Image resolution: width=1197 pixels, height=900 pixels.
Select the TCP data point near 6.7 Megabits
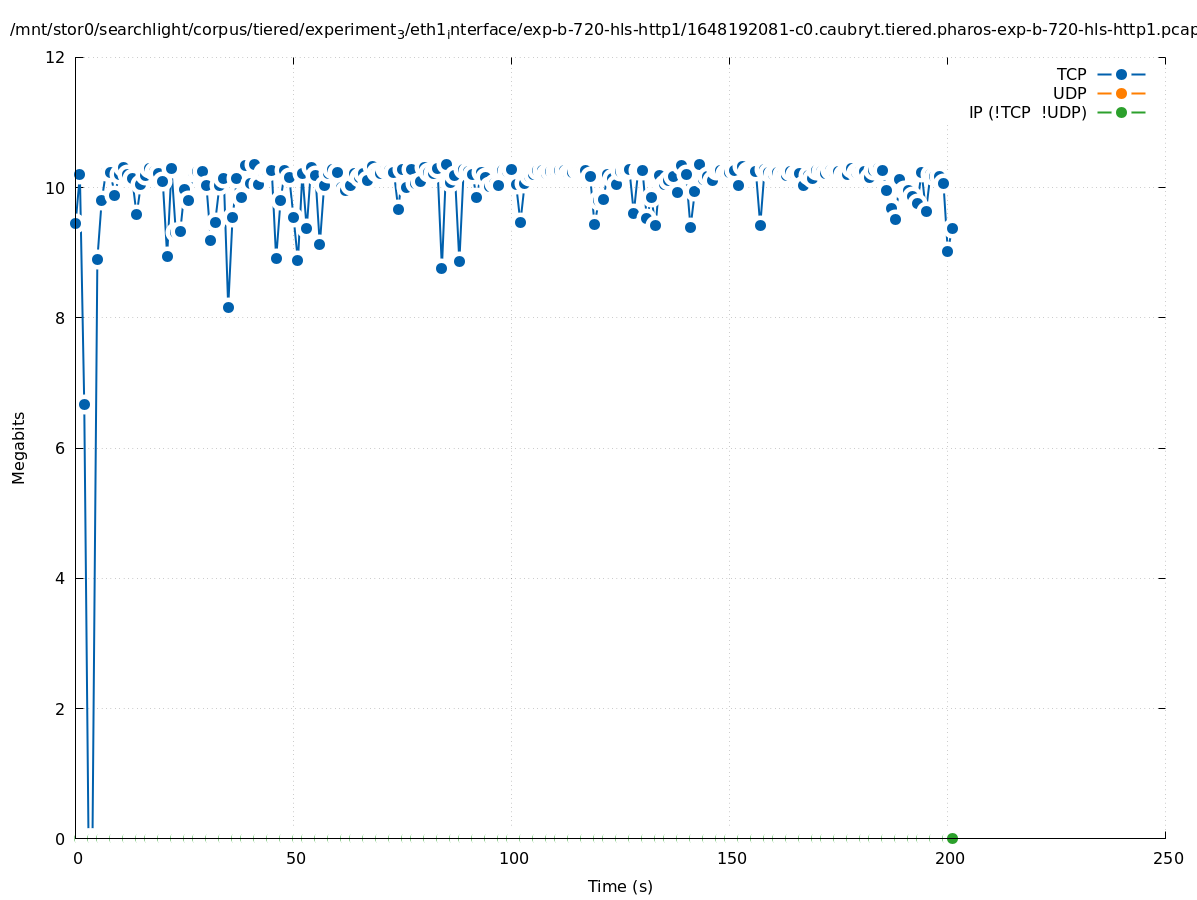click(84, 404)
